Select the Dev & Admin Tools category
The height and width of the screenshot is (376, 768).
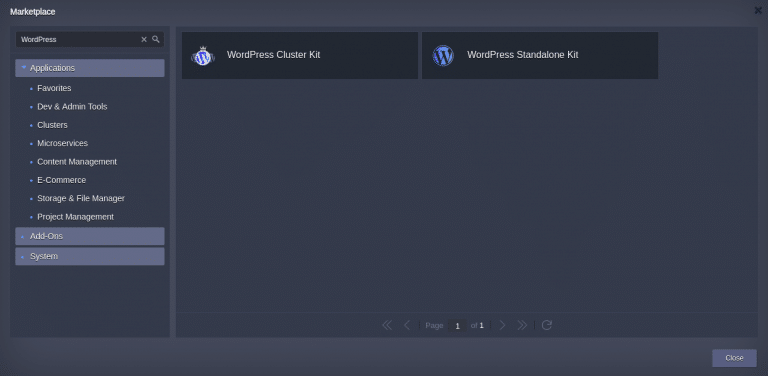(72, 106)
